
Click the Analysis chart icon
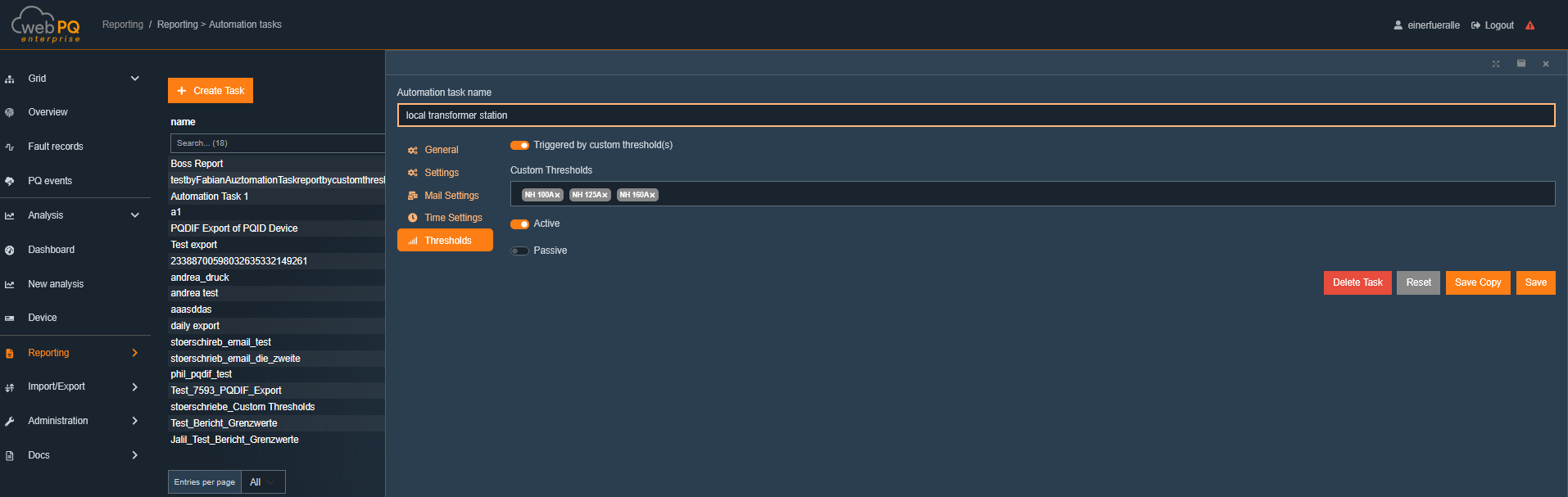[10, 216]
